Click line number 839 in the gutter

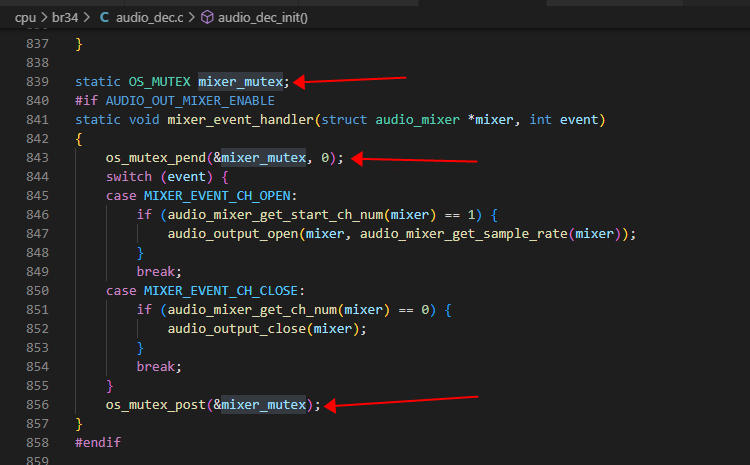click(x=37, y=82)
